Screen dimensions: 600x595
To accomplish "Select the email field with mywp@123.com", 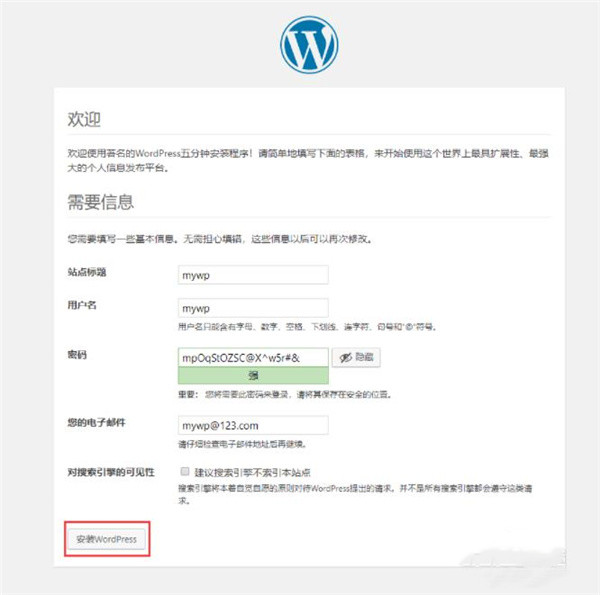I will tap(253, 425).
